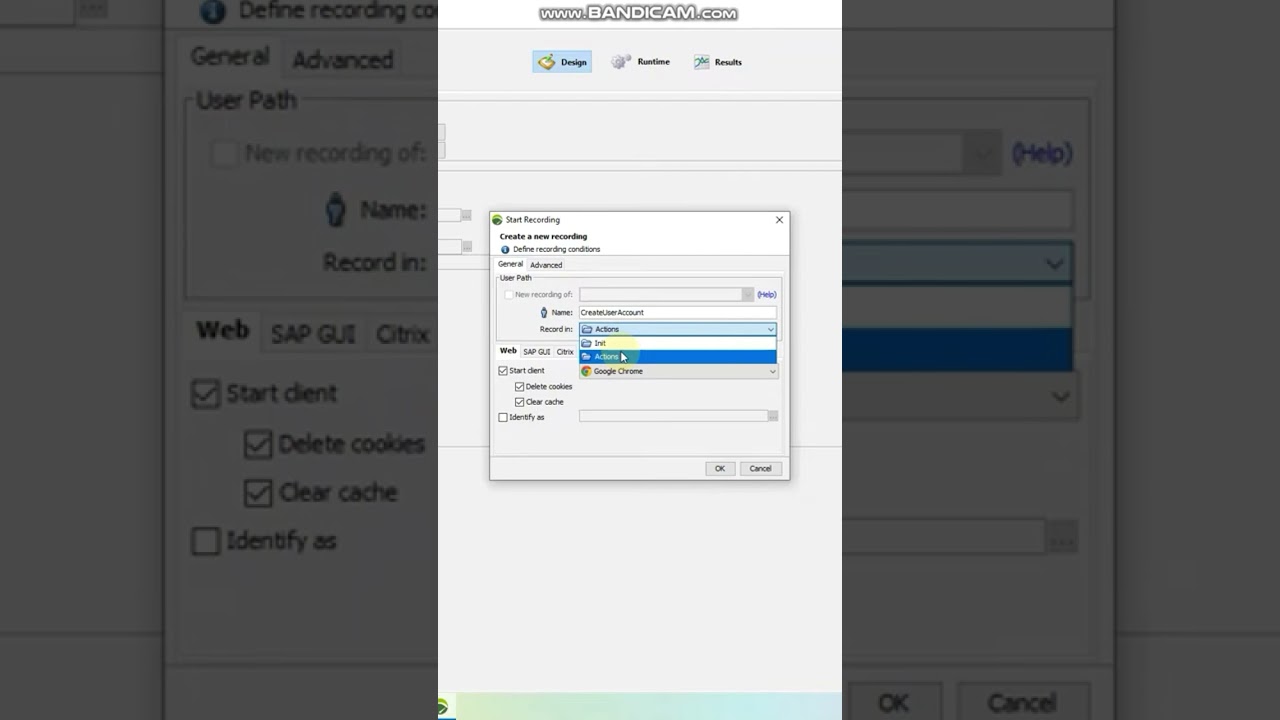Close the Start Recording dialog
The height and width of the screenshot is (720, 1280).
click(x=779, y=220)
